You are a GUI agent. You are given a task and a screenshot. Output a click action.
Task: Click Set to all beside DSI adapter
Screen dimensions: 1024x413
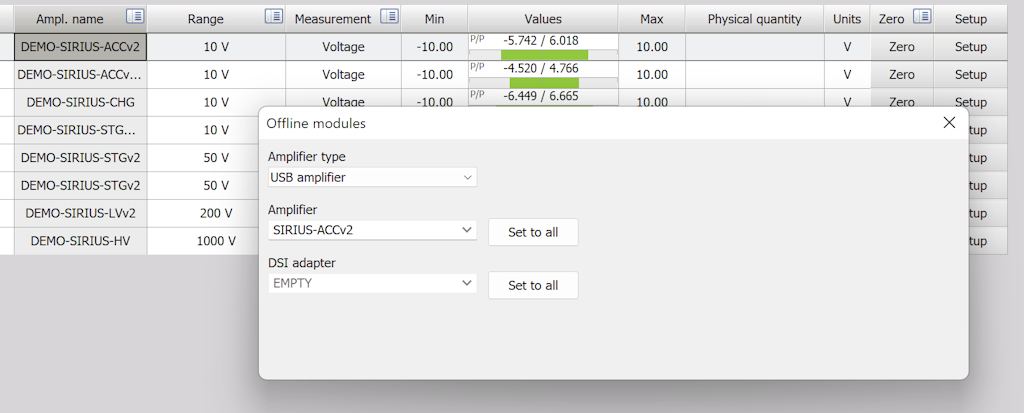coord(533,286)
